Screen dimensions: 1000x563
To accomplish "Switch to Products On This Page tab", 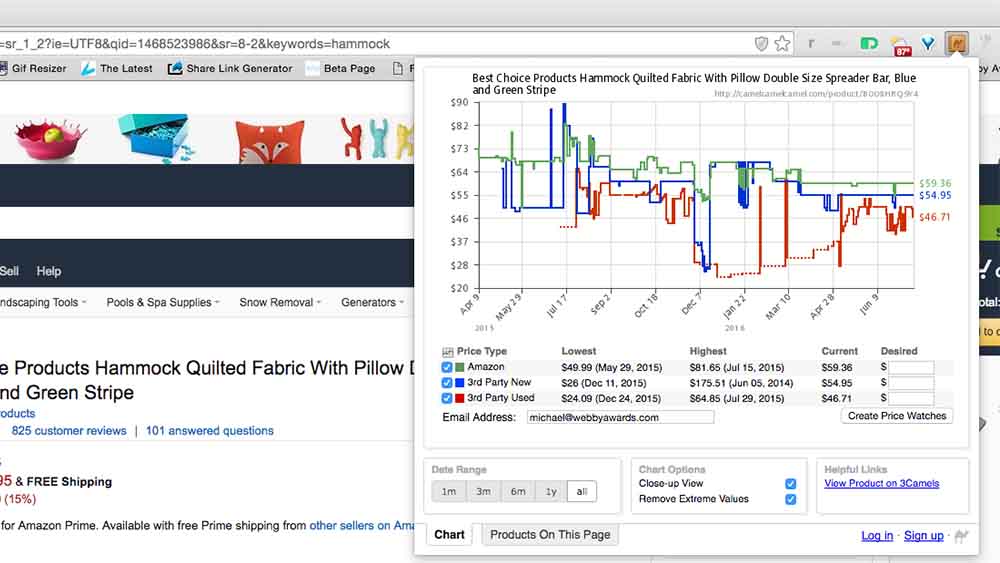I will [x=550, y=535].
